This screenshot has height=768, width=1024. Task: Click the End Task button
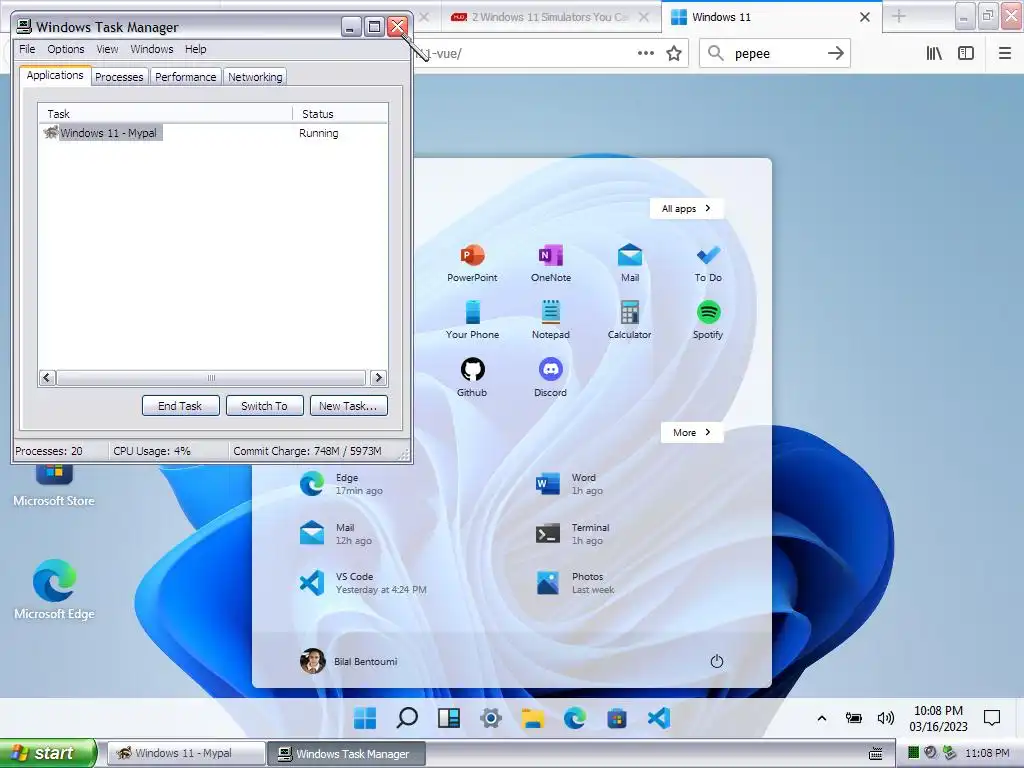[180, 406]
